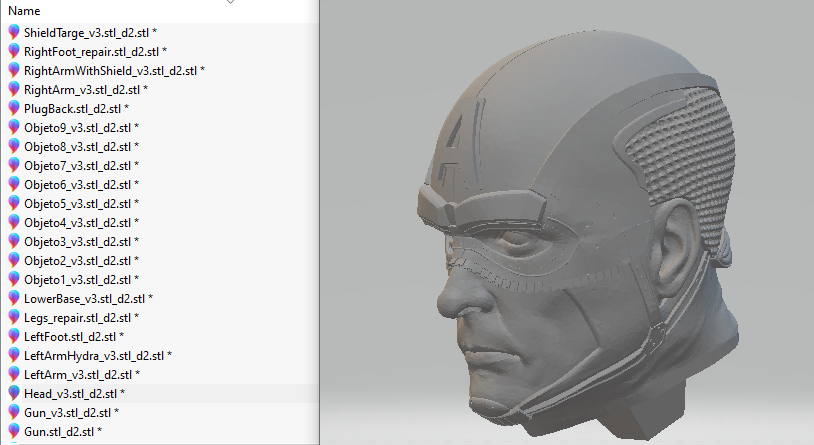
Task: Click the Objeto6_v3.stl_d2.stl file icon
Action: pyautogui.click(x=14, y=184)
